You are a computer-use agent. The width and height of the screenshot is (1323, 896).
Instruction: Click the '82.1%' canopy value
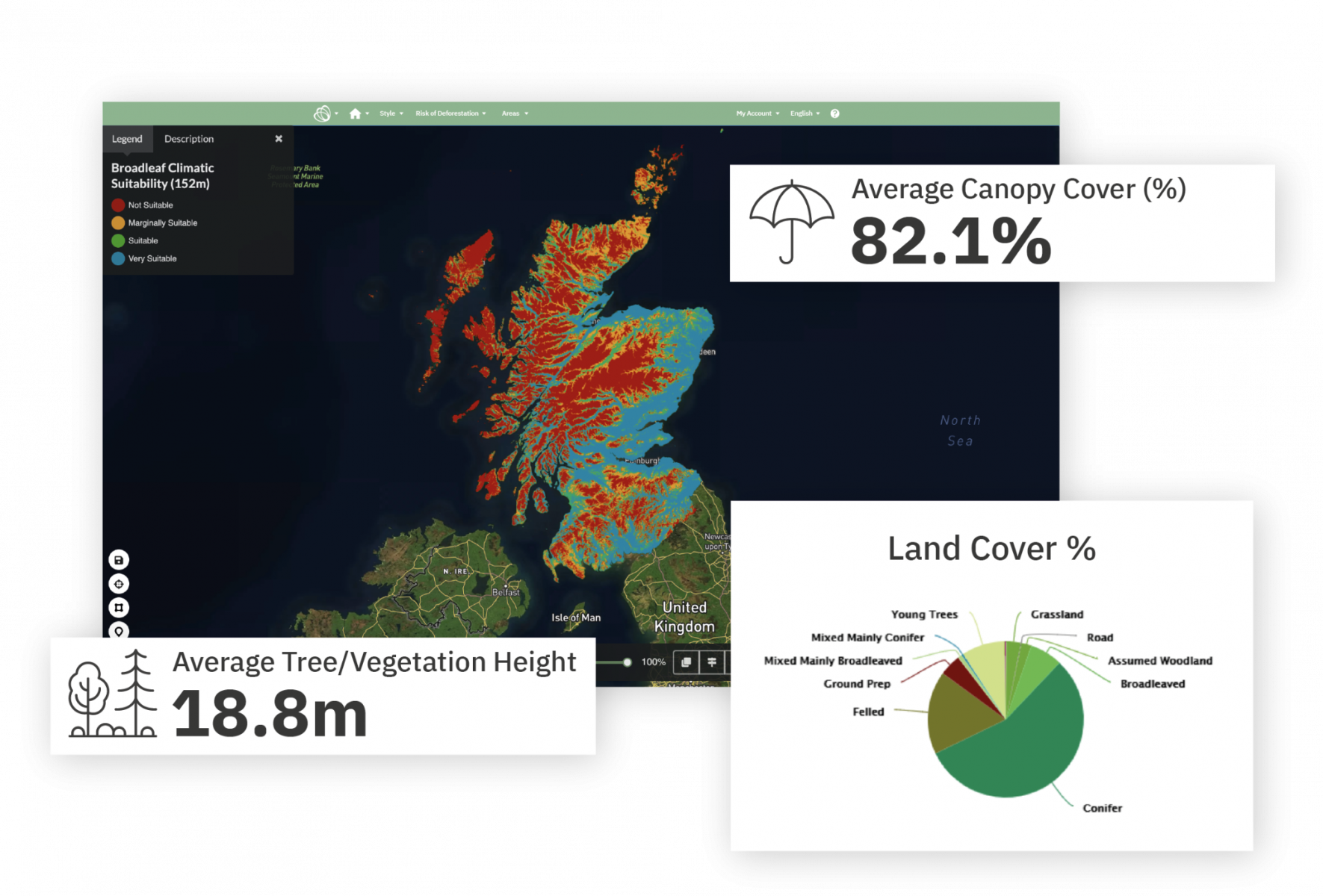click(x=951, y=241)
